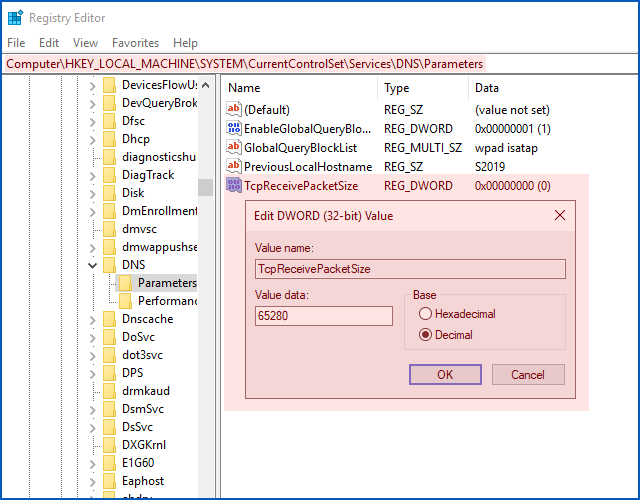Click the 'S2019' data cell
Viewport: 640px width, 500px height.
490,167
